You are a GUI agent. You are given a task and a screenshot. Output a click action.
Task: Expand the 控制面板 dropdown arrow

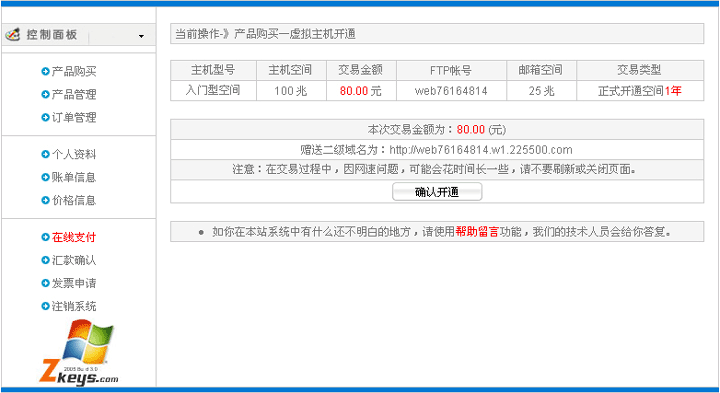(141, 36)
